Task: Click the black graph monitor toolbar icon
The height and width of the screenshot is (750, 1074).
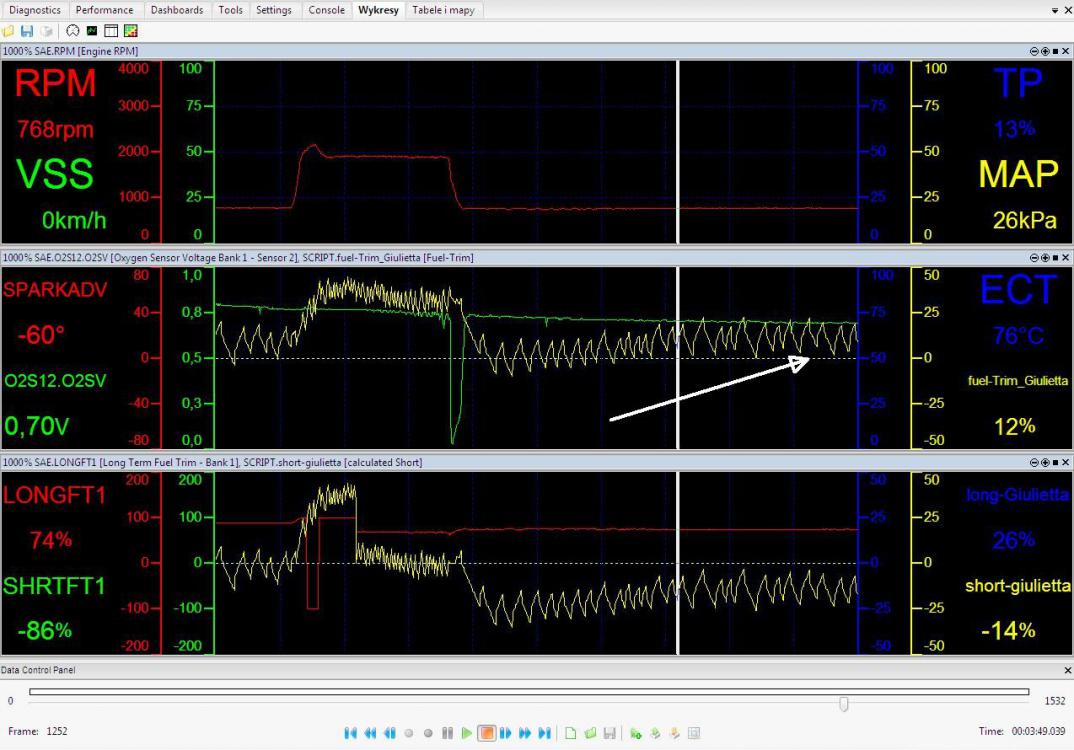Action: pos(92,31)
